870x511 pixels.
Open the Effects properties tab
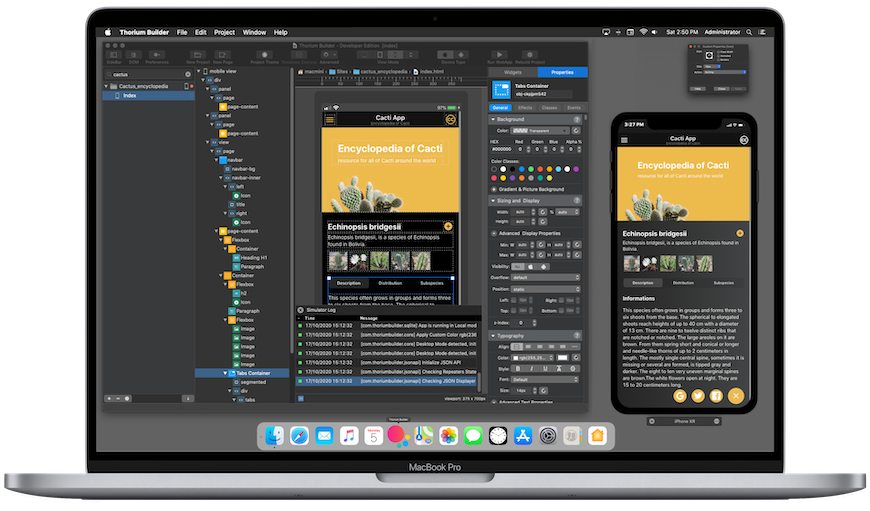click(x=525, y=108)
